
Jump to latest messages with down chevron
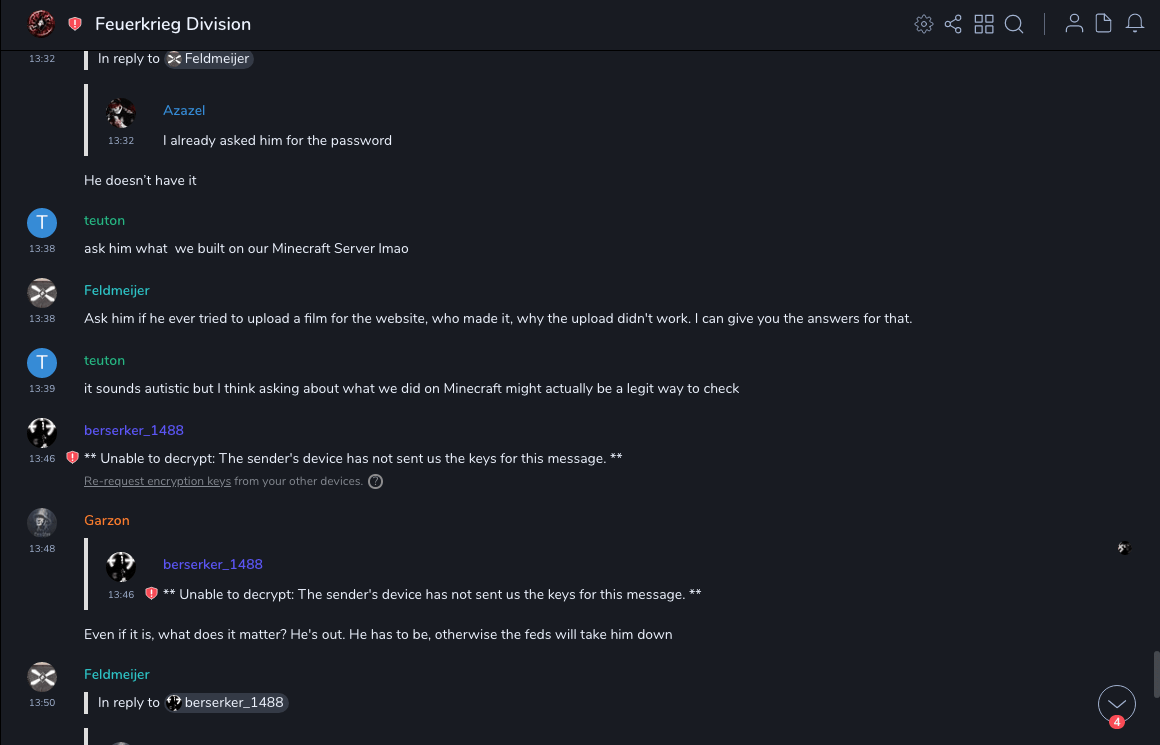point(1116,704)
